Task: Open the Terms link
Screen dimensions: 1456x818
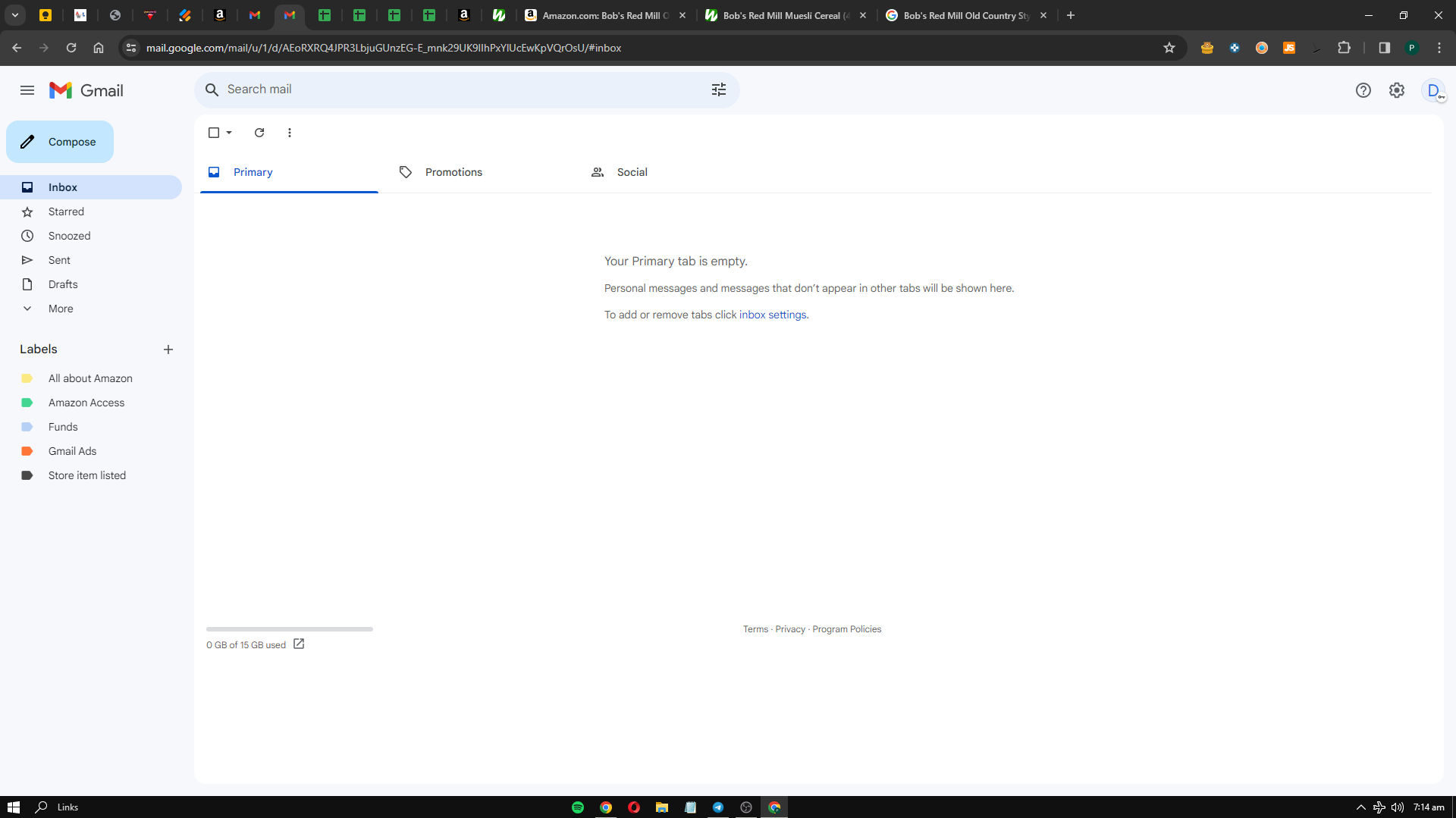Action: pyautogui.click(x=755, y=629)
